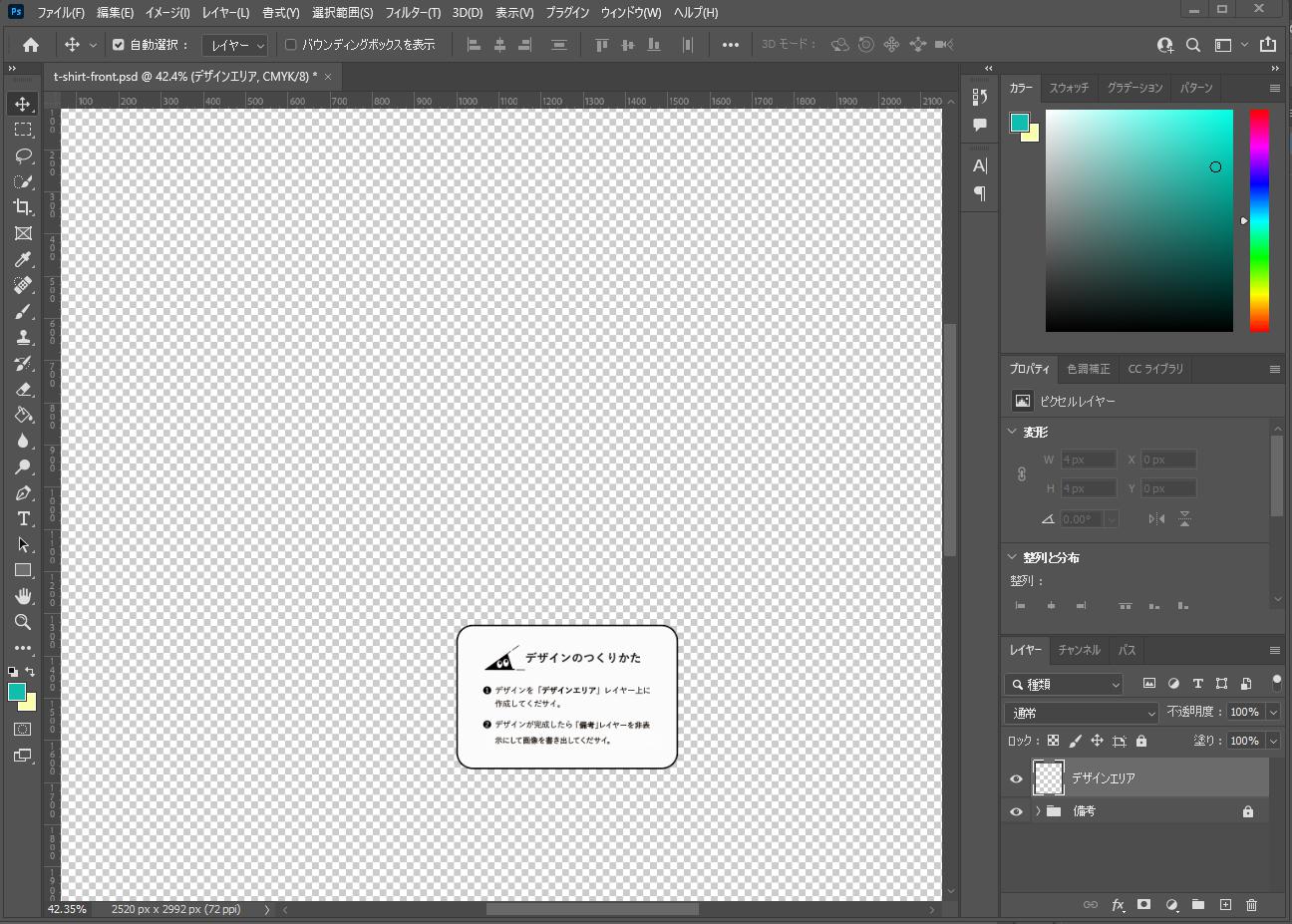Open the フィルター(T) menu
The height and width of the screenshot is (924, 1292).
tap(413, 13)
